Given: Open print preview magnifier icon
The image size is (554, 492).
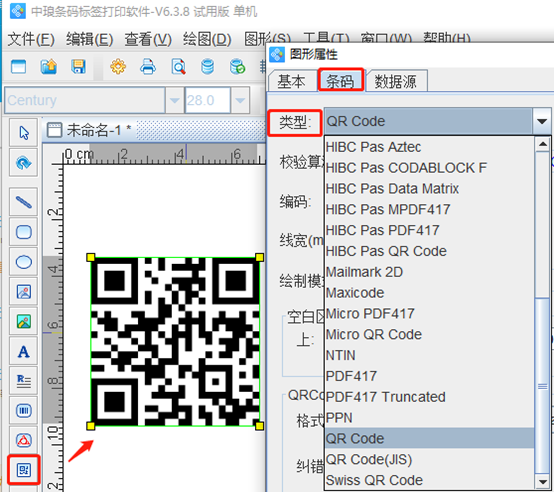Looking at the screenshot, I should [178, 66].
